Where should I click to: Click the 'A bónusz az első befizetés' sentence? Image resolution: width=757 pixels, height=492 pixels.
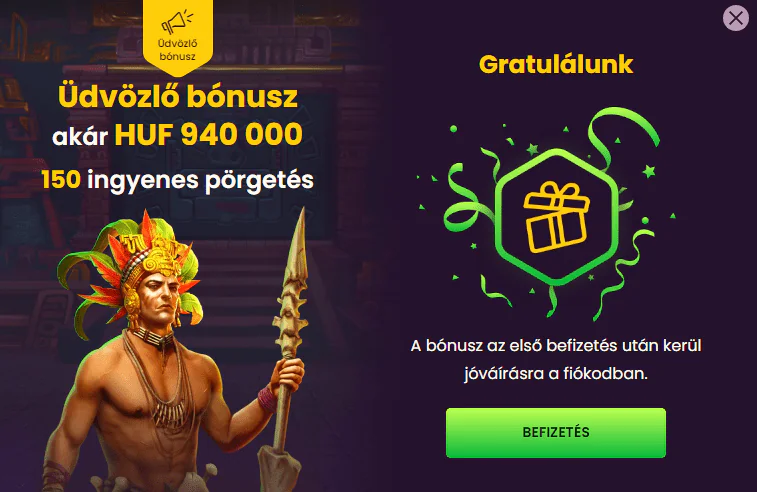556,346
